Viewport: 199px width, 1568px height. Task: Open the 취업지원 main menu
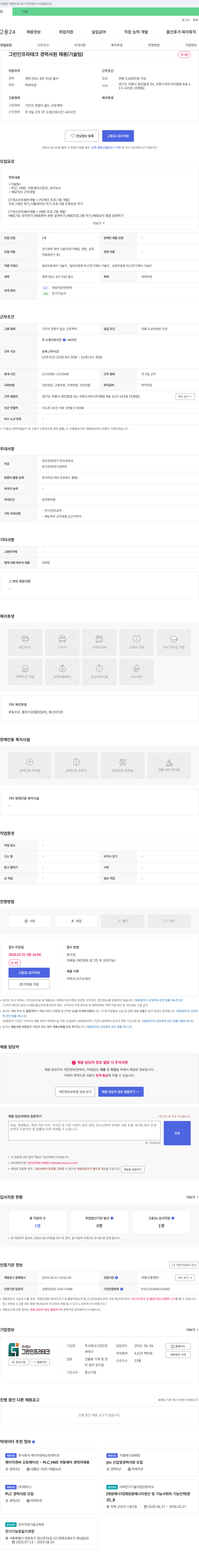click(x=66, y=32)
